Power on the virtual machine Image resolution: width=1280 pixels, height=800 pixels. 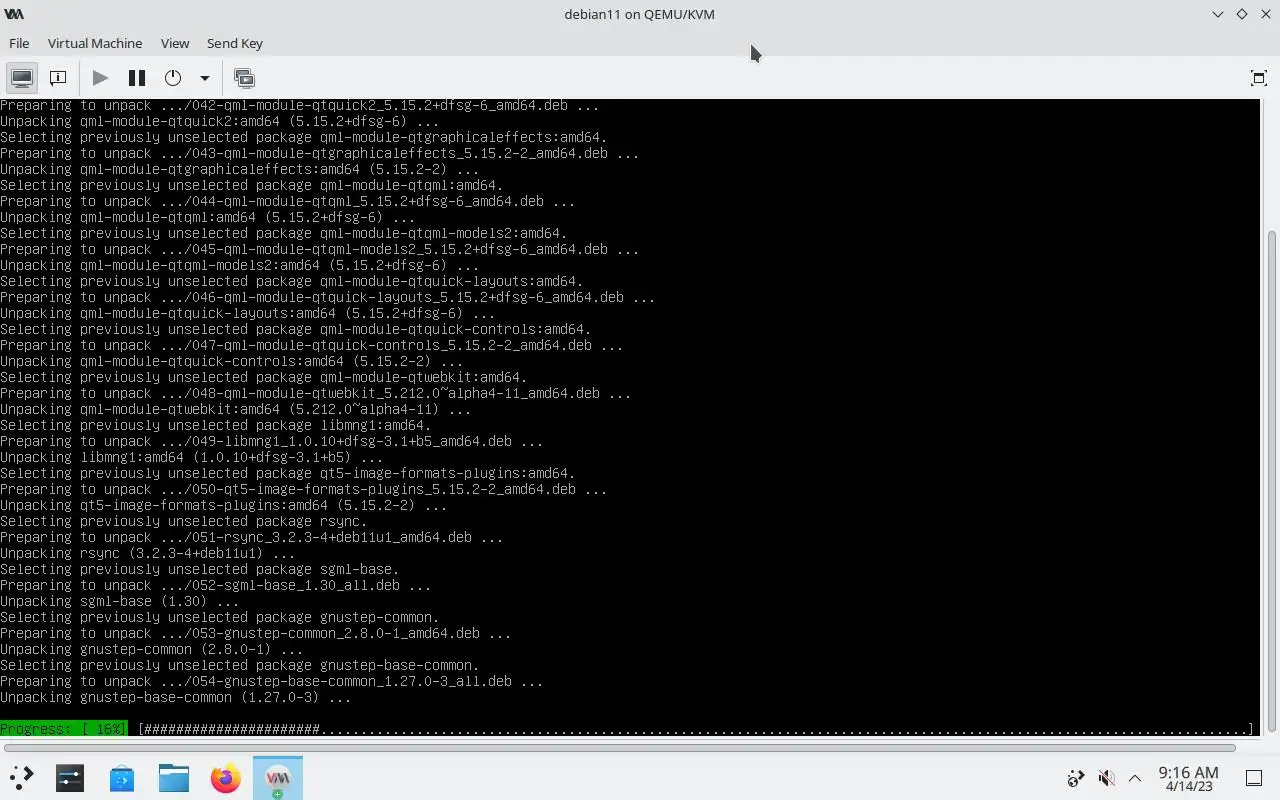100,78
